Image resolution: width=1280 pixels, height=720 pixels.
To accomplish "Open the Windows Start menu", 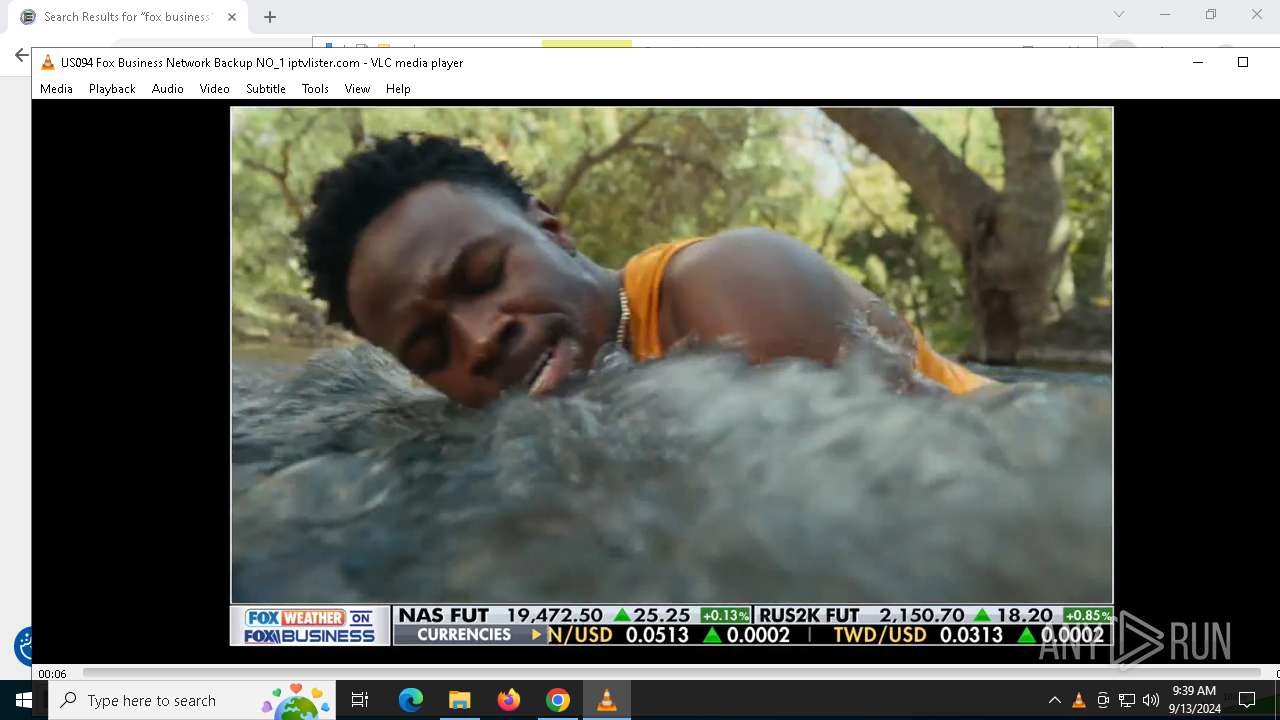I will pos(24,700).
